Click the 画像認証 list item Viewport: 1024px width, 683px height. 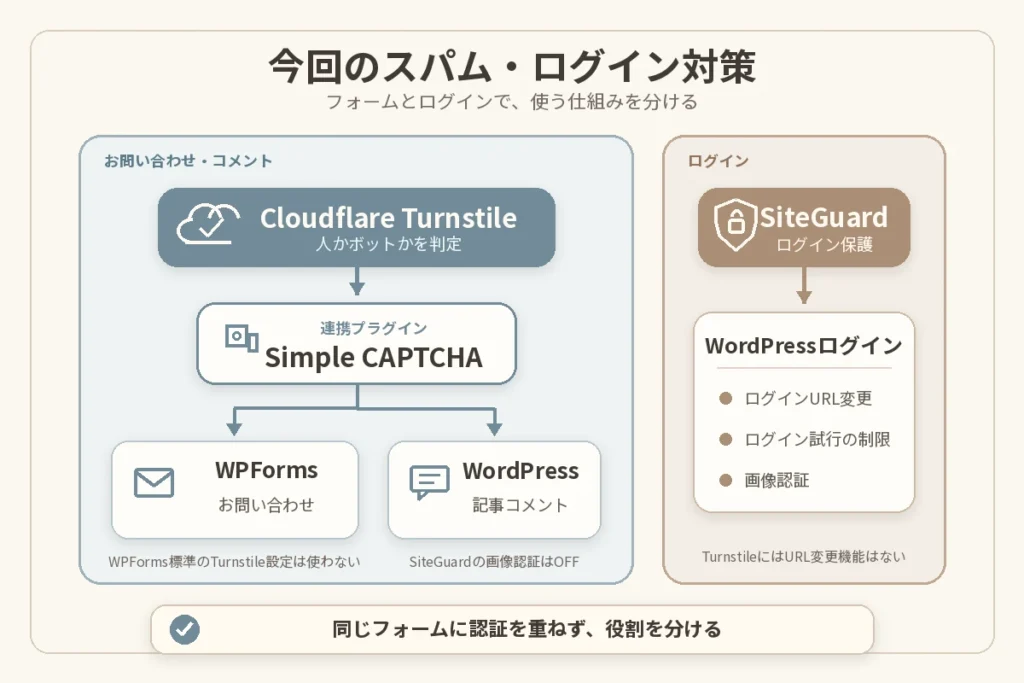point(776,481)
